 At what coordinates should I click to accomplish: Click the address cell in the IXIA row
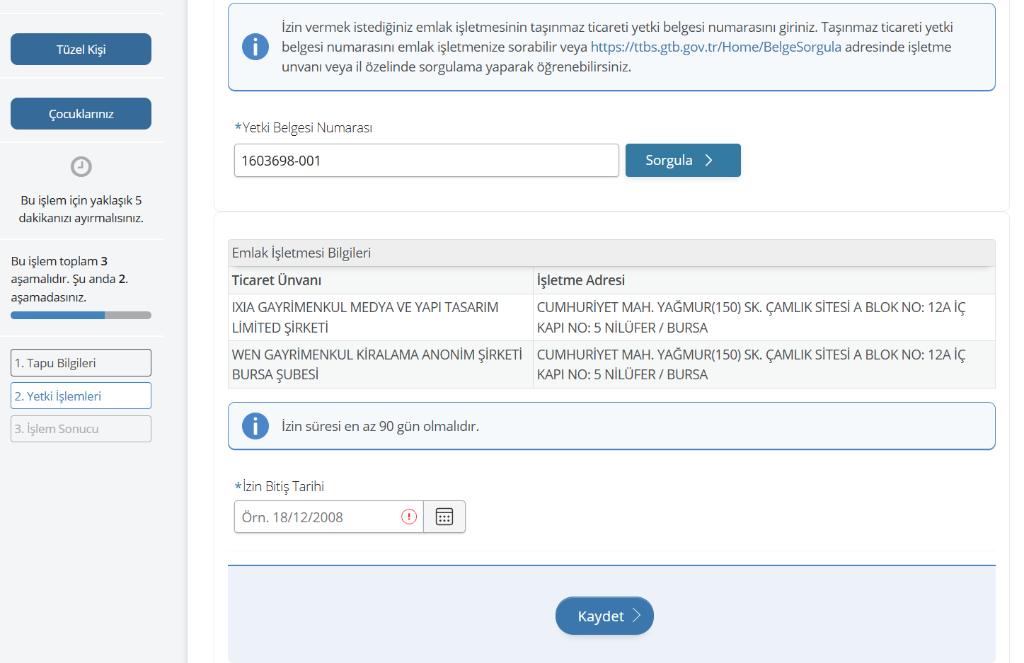coord(764,317)
